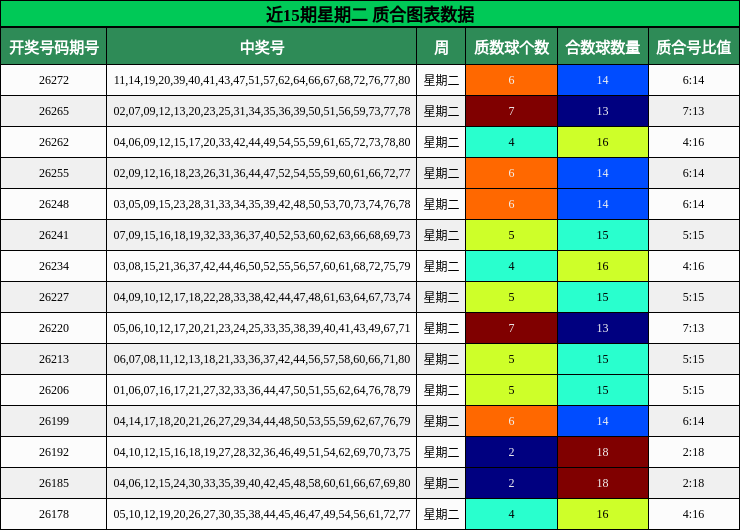Select issue number 26178
Image resolution: width=740 pixels, height=530 pixels.
coord(54,514)
